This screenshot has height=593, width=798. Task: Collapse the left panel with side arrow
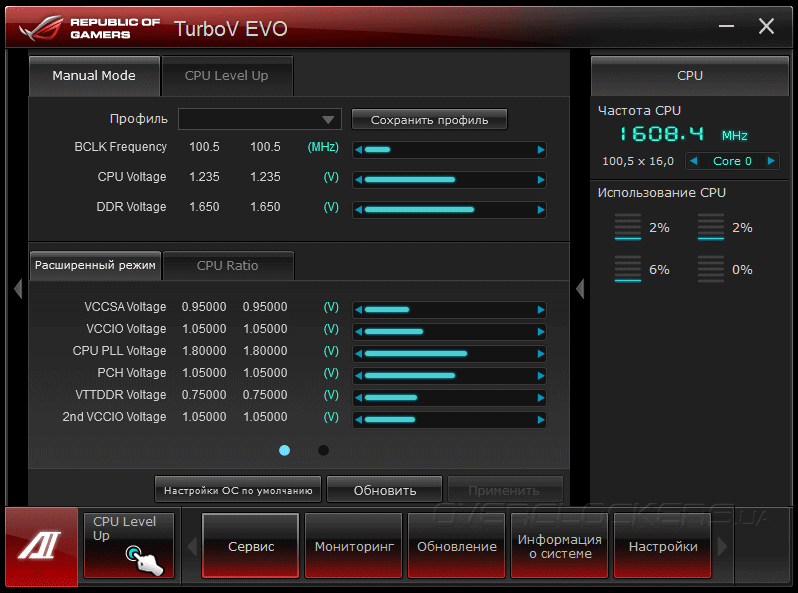18,289
